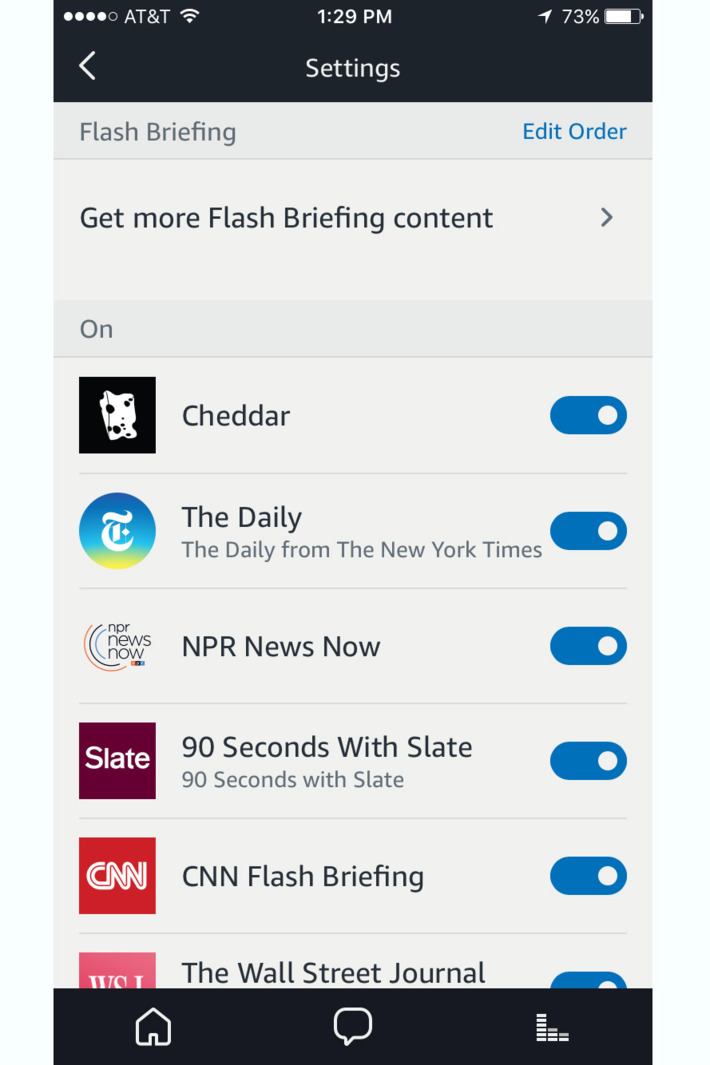Screen dimensions: 710x1065
Task: Tap the CNN Flash Briefing label
Action: [x=302, y=876]
